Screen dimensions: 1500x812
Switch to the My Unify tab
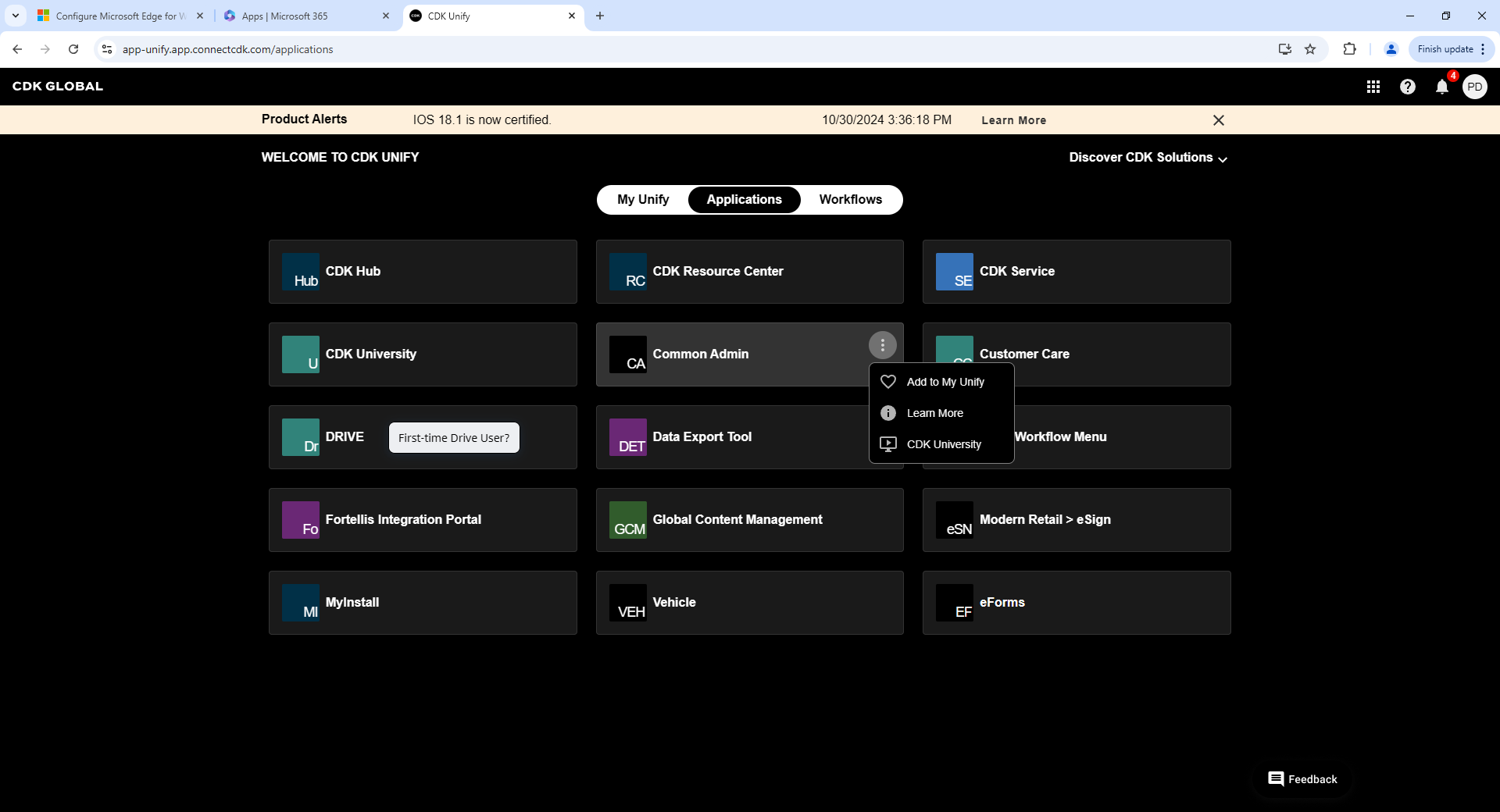(643, 200)
